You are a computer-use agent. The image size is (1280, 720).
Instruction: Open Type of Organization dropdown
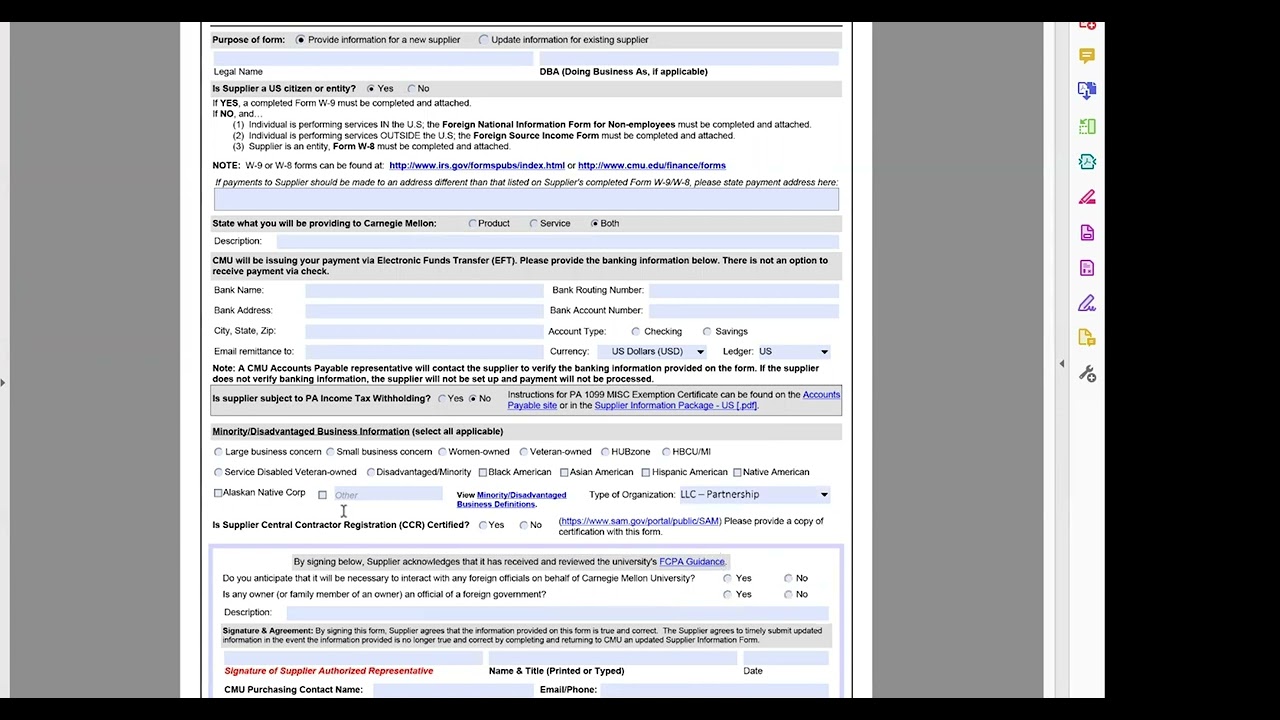click(754, 495)
